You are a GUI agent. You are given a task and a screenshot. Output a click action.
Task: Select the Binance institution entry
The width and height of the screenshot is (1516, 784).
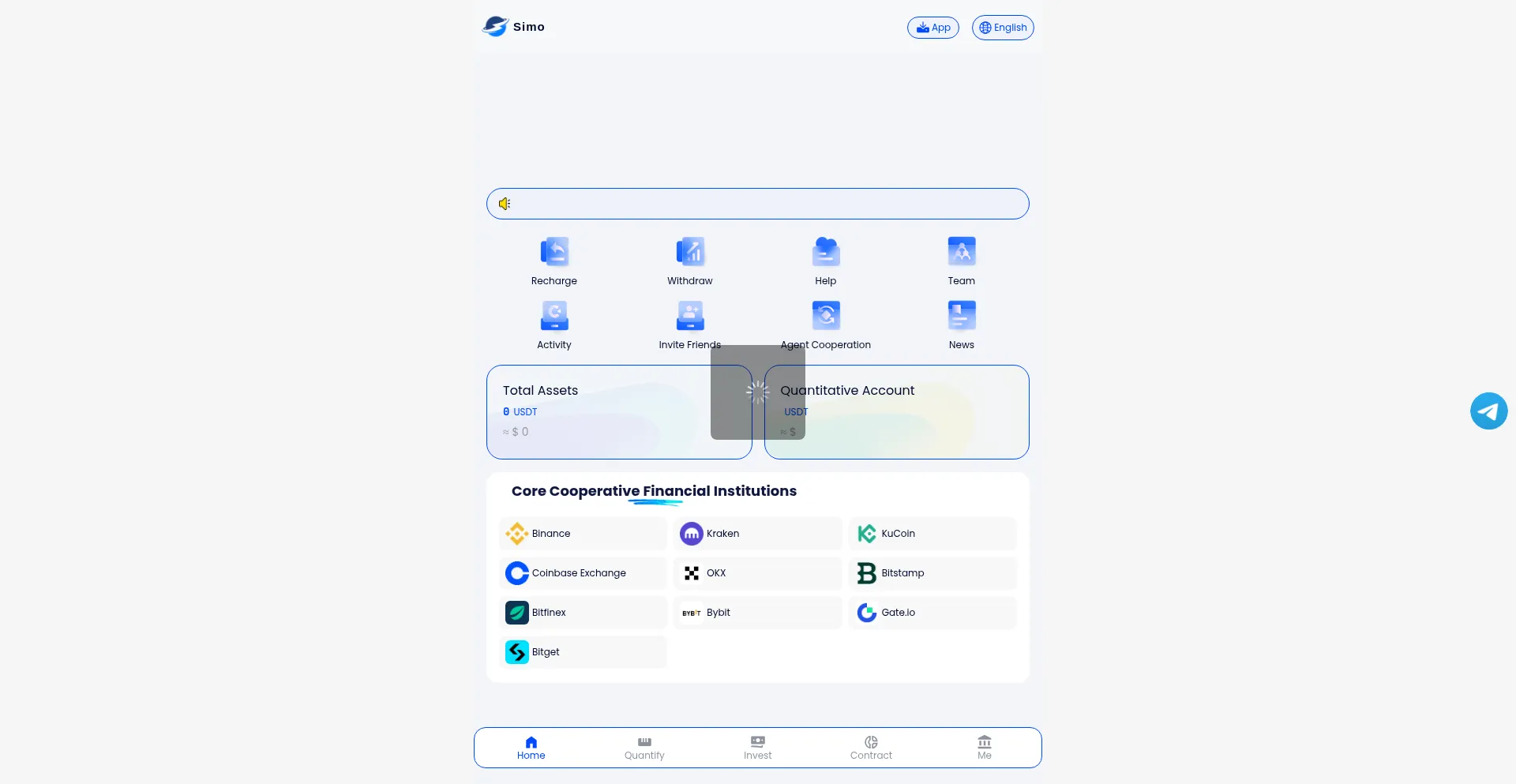point(583,534)
